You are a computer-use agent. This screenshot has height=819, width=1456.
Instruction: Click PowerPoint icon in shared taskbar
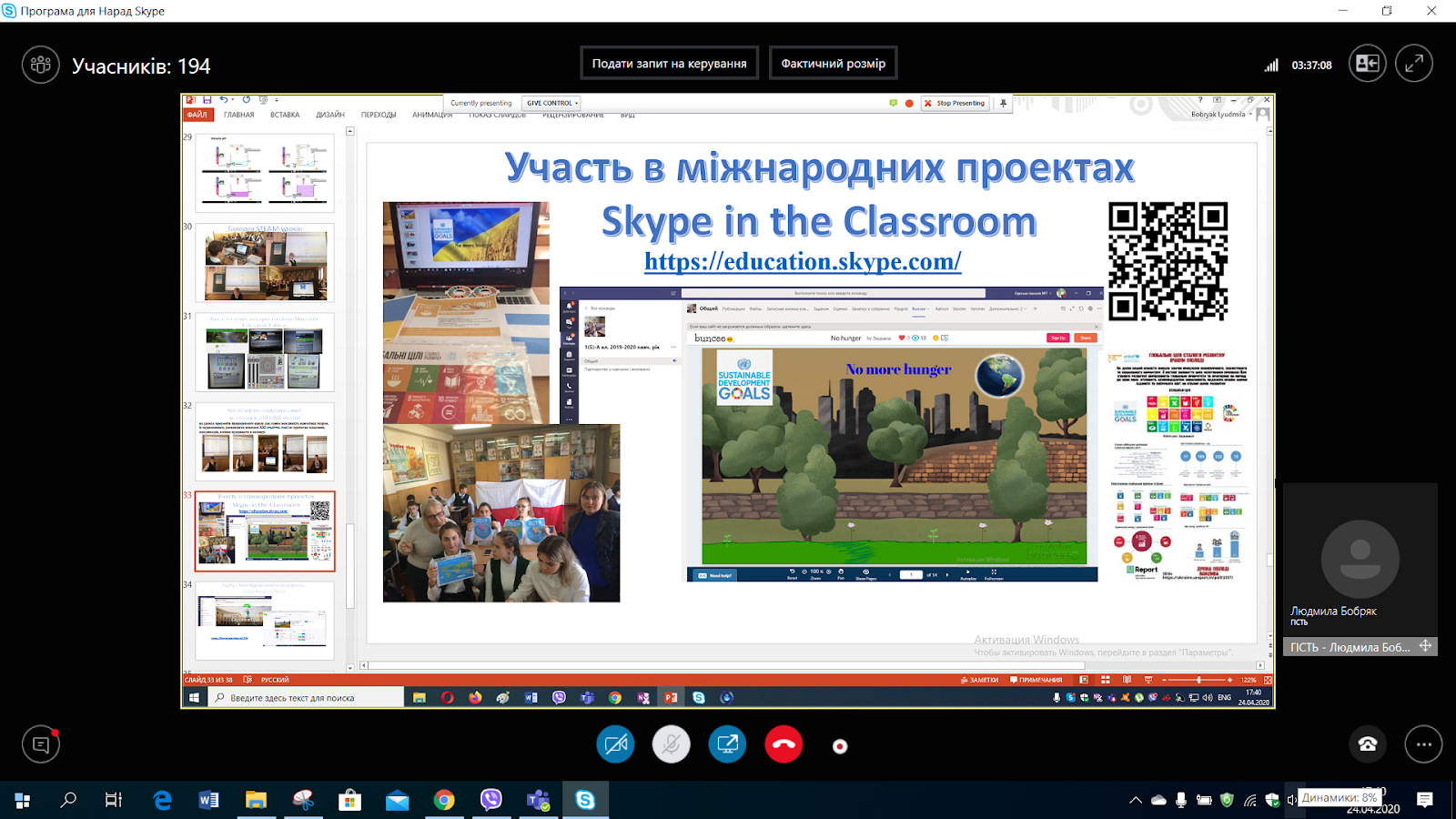coord(671,698)
